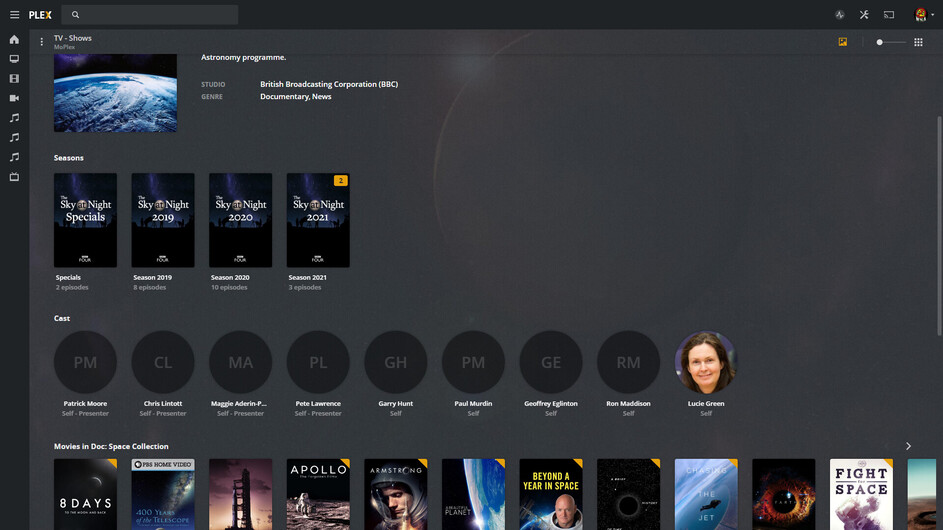This screenshot has width=943, height=530.
Task: Click the page vertical scrollbar
Action: click(x=939, y=226)
